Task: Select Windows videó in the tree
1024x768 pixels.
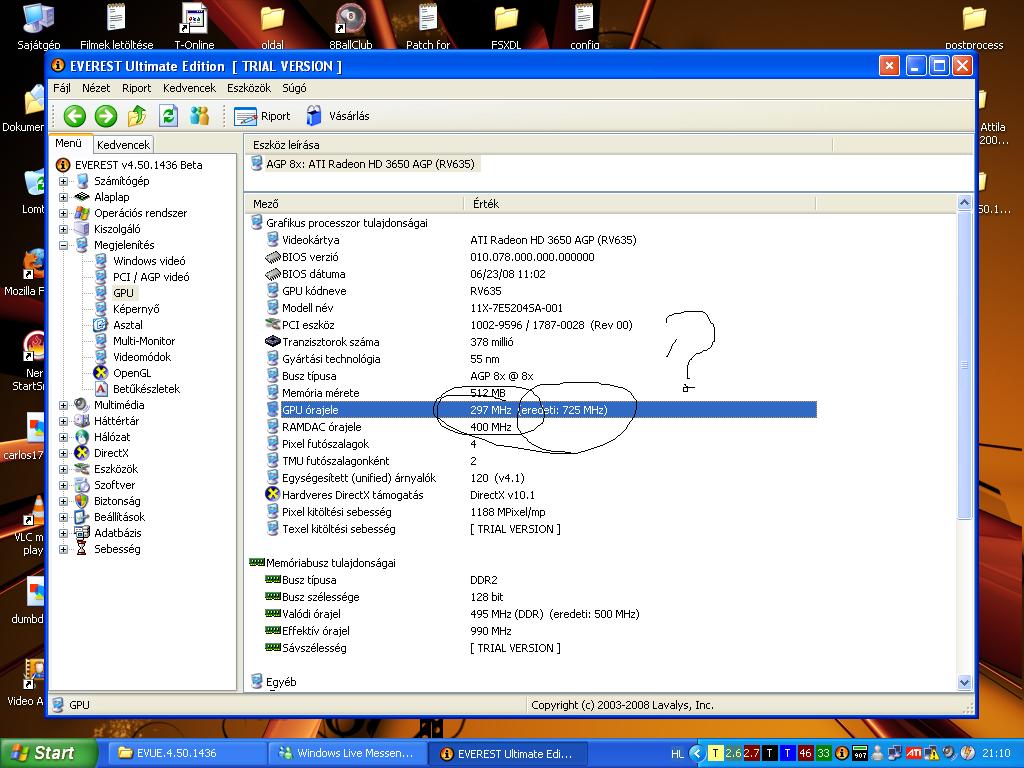Action: [x=149, y=261]
